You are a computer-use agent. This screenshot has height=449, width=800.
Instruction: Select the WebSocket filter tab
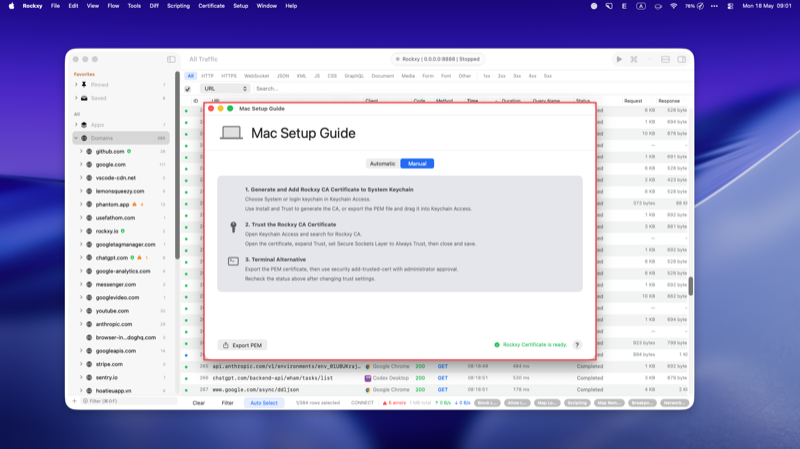pos(257,76)
